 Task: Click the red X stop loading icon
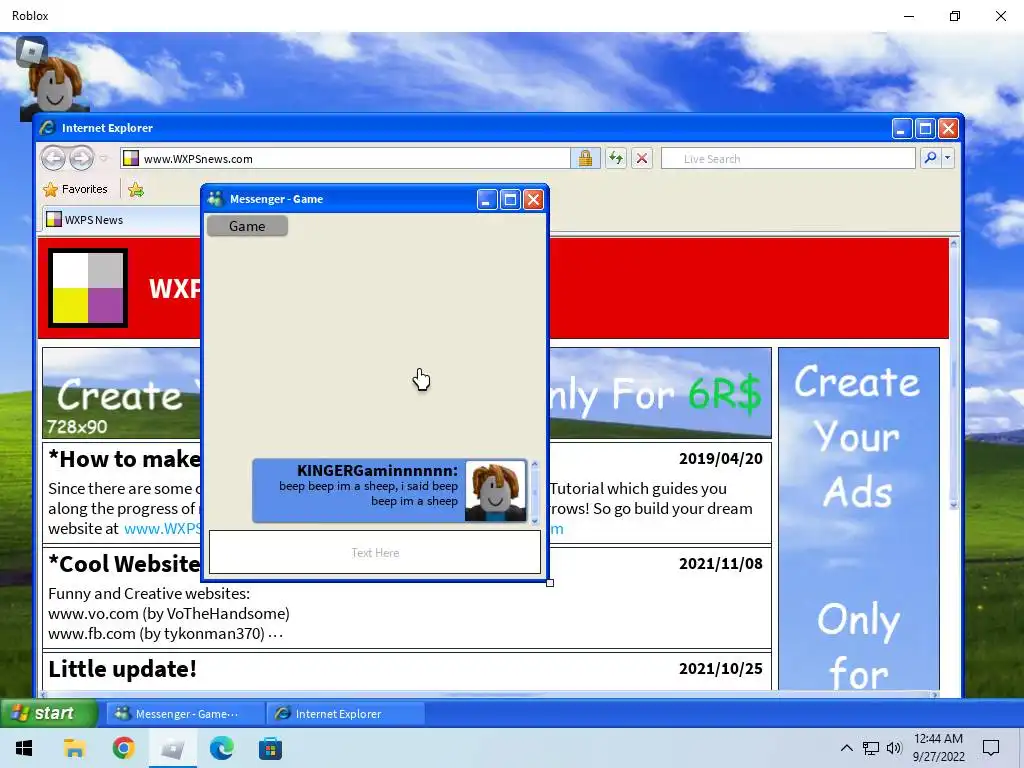click(642, 158)
